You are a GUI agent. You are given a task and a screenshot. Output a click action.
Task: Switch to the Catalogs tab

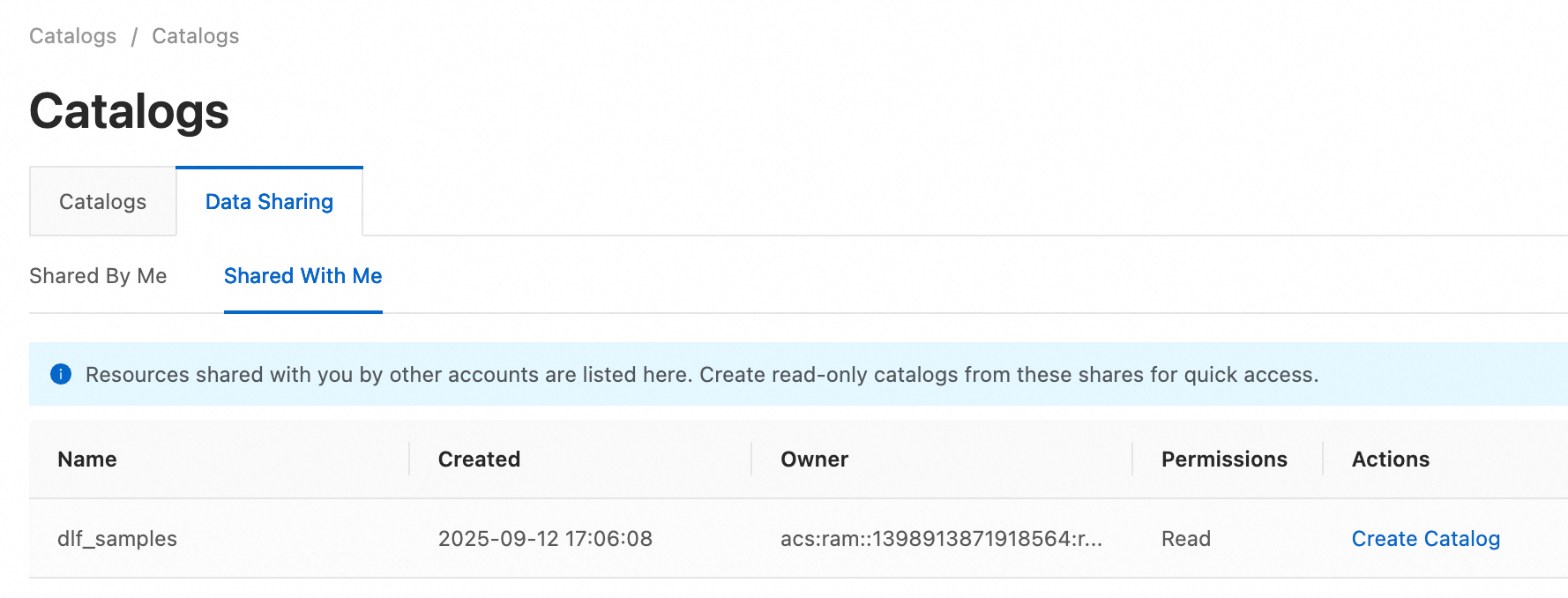[x=102, y=201]
